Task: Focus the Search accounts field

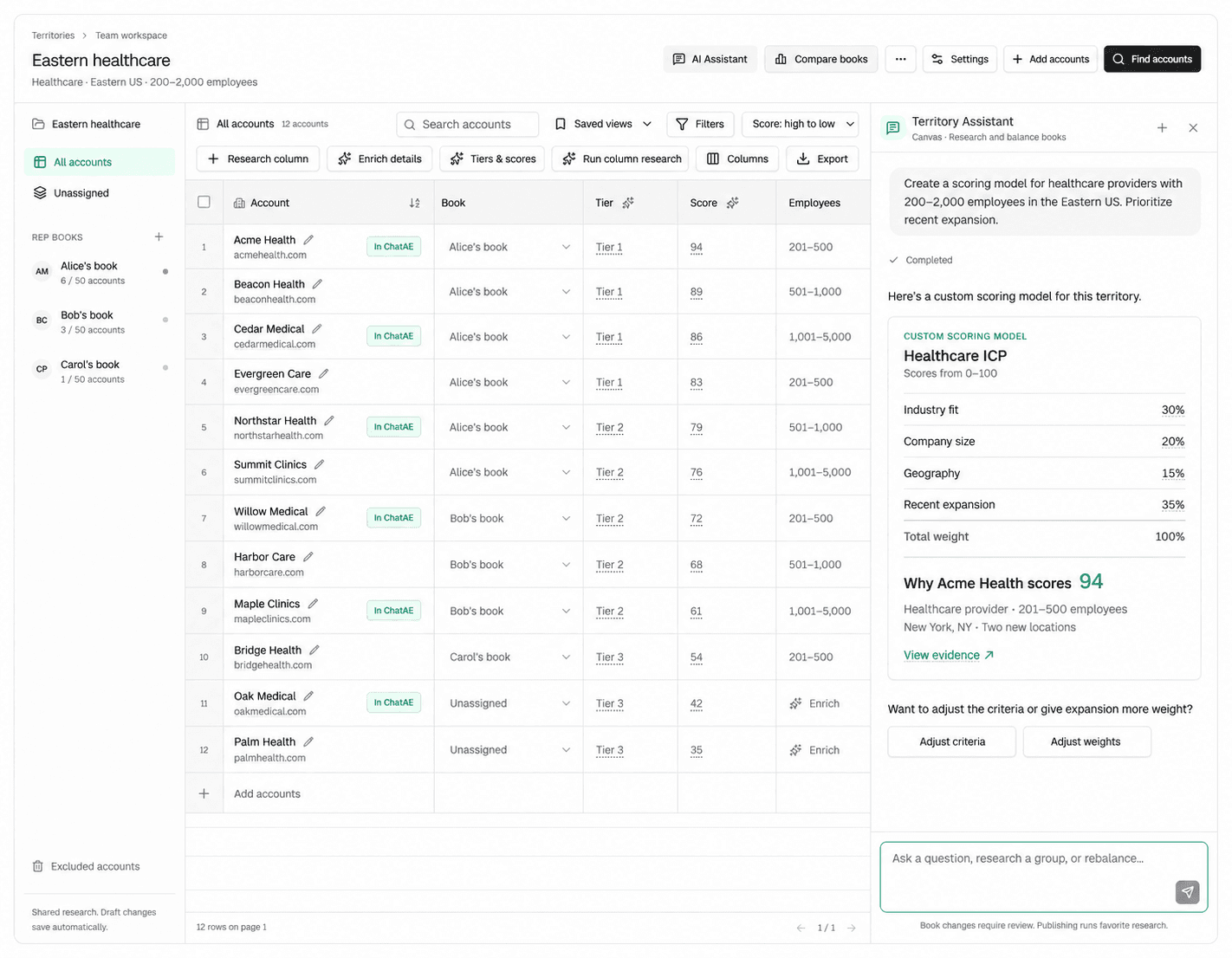Action: tap(467, 124)
